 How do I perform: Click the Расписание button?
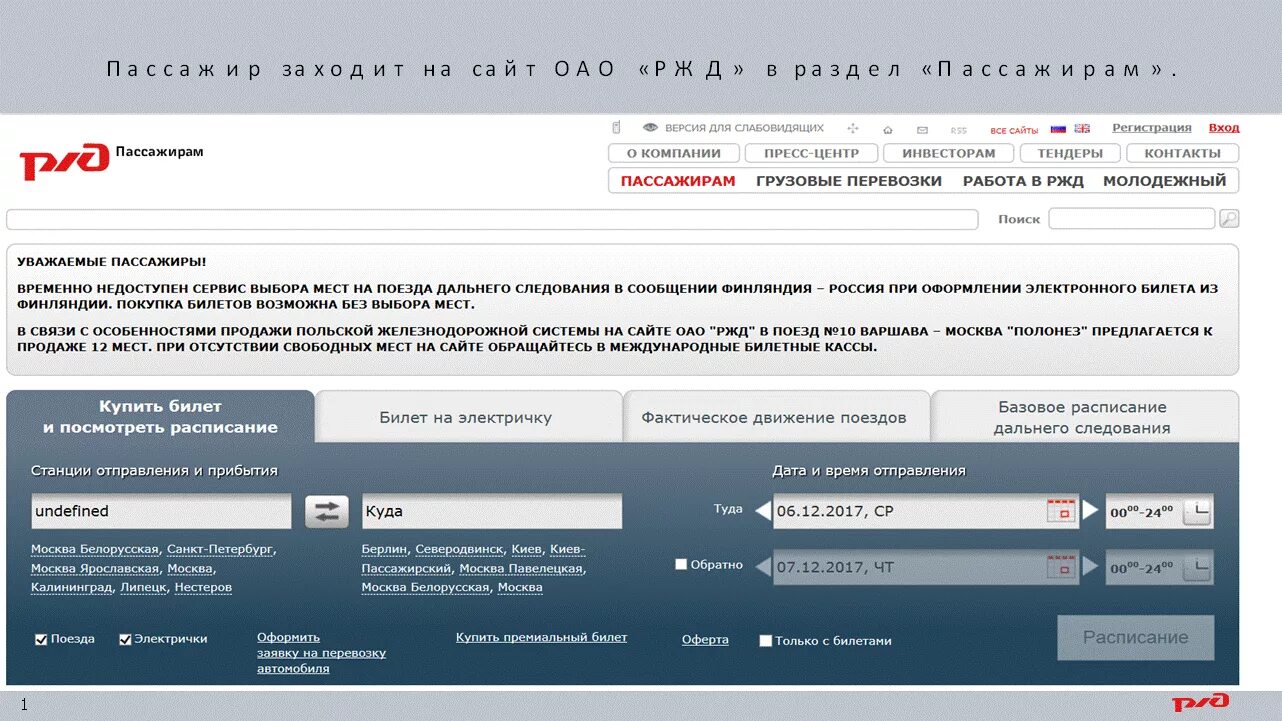pos(1136,637)
